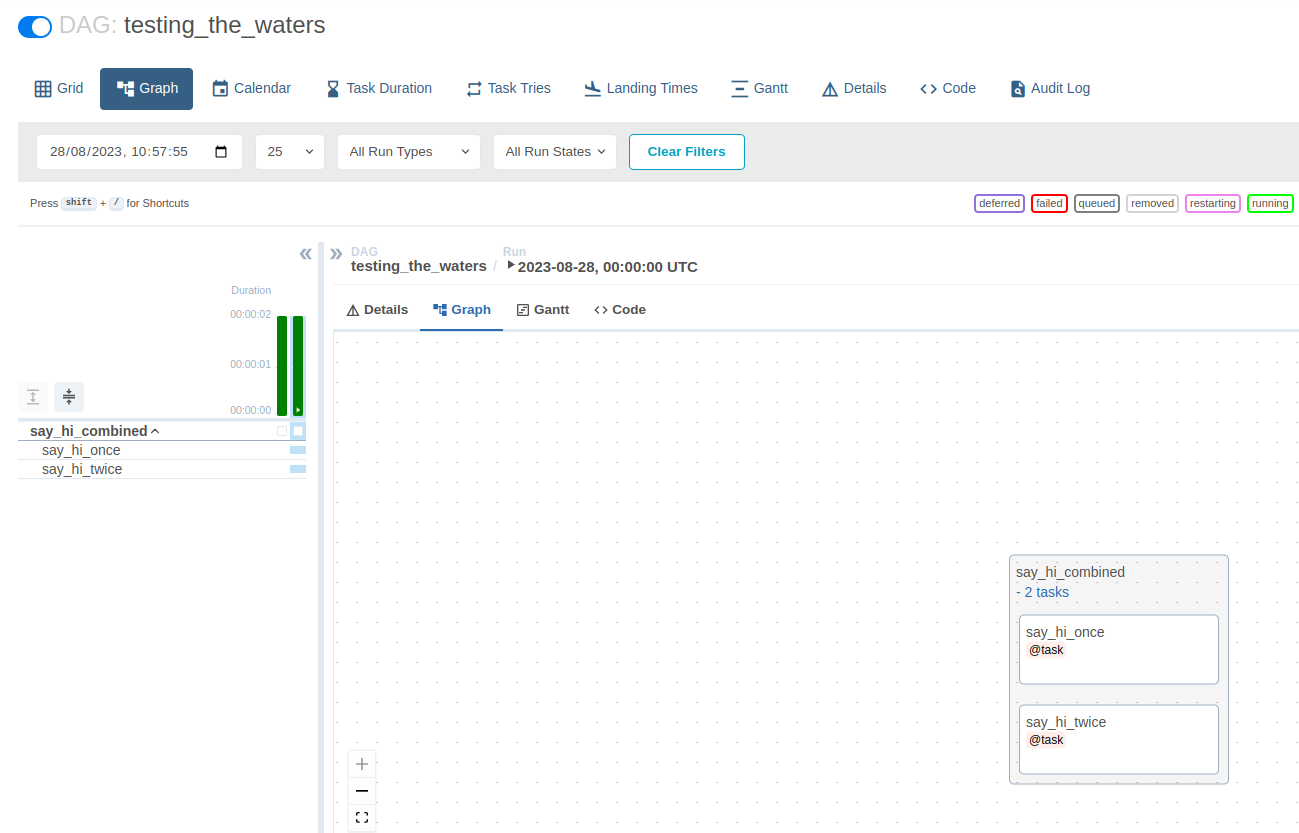Fit the graph view to screen
Viewport: 1299px width, 833px height.
pos(362,818)
